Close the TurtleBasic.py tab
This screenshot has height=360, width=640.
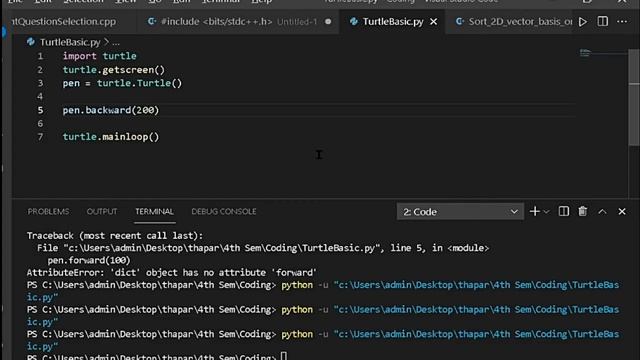[433, 22]
